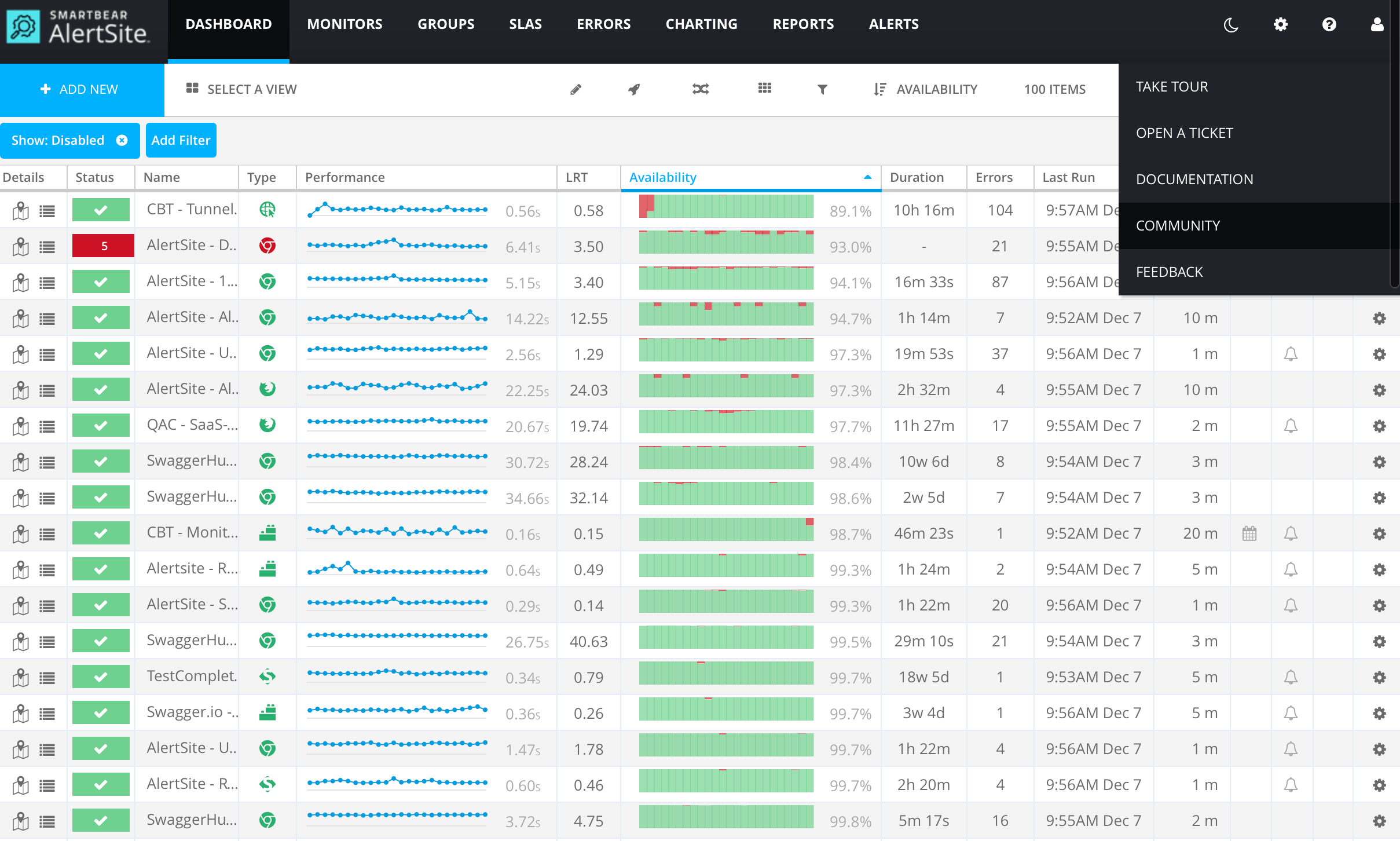Click the rocket icon in toolbar
This screenshot has height=841, width=1400.
click(635, 89)
